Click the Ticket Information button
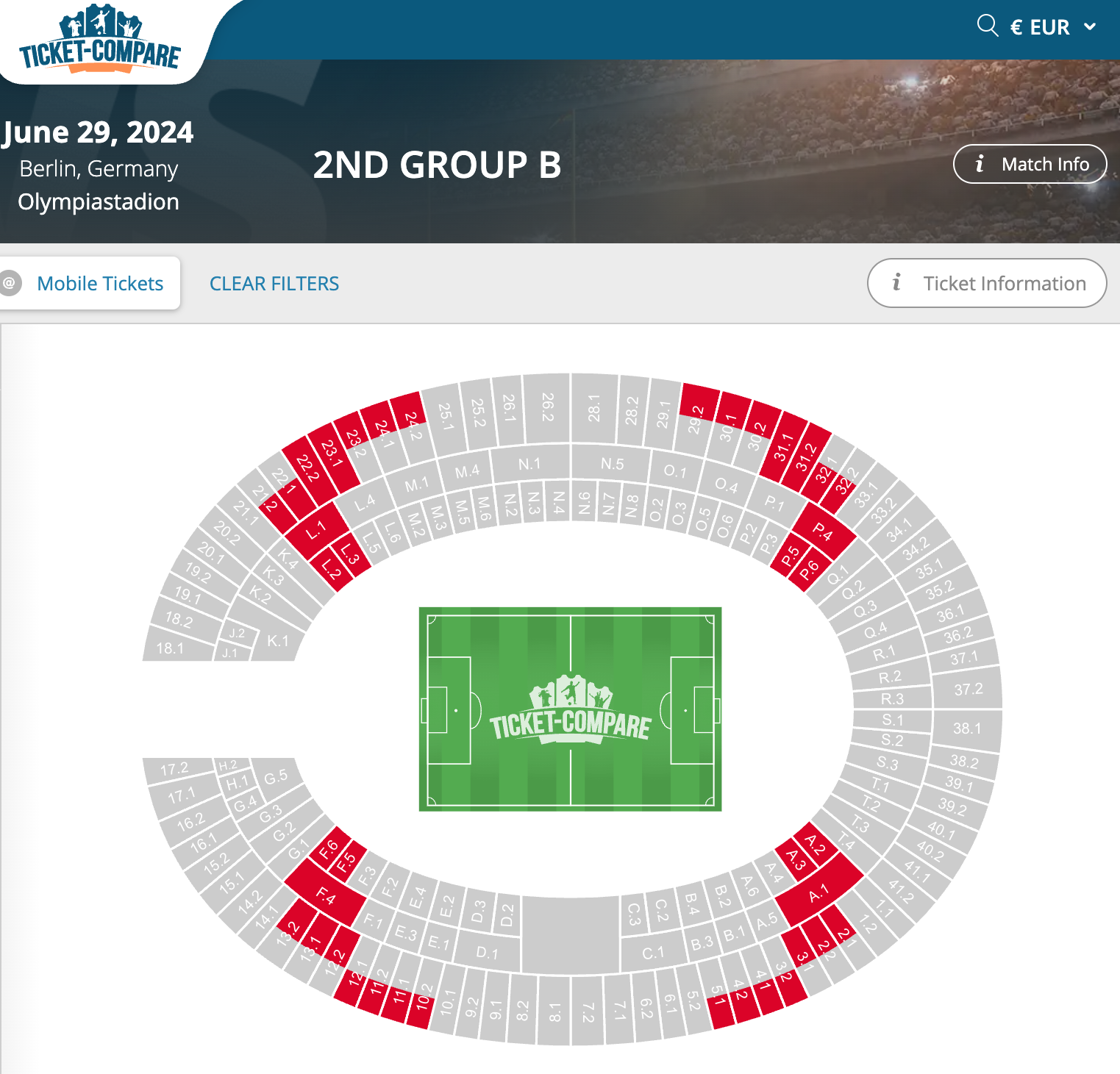Viewport: 1120px width, 1074px height. click(987, 283)
